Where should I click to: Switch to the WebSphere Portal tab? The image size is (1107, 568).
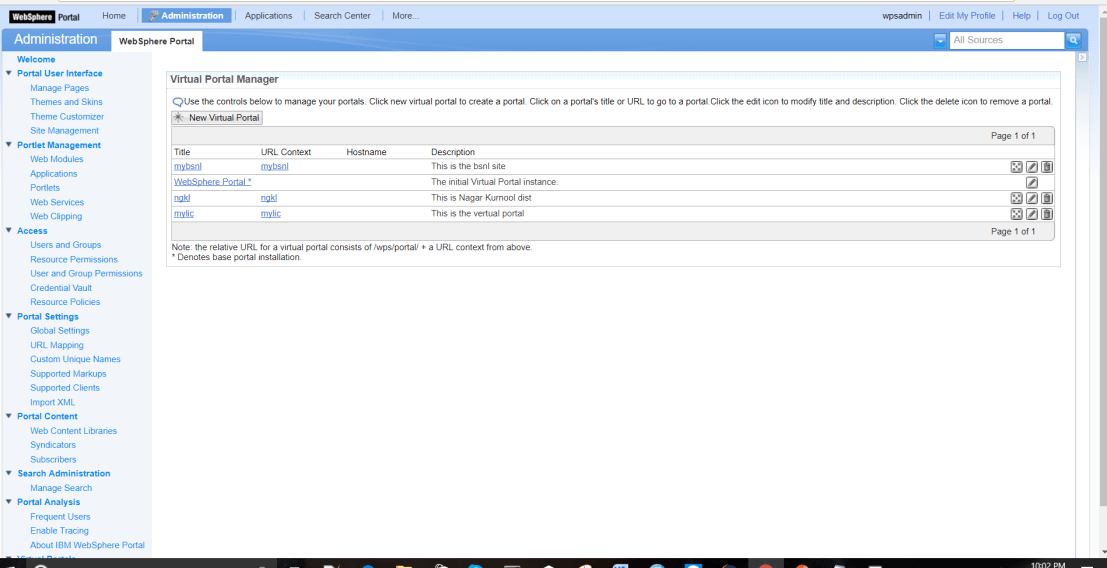tap(157, 41)
